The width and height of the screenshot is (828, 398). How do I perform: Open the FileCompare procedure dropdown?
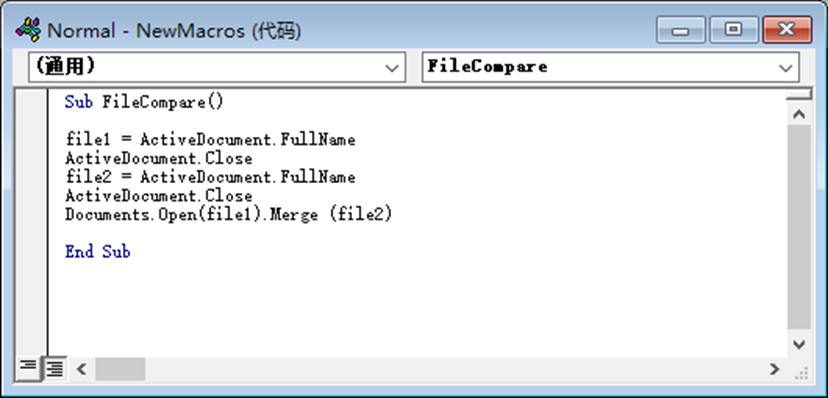[610, 67]
